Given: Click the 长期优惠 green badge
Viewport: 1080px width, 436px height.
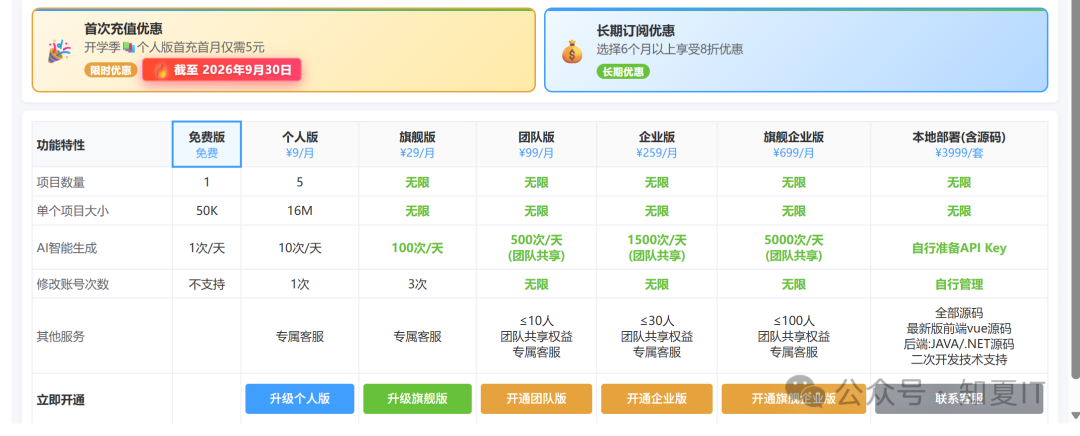Looking at the screenshot, I should click(x=623, y=72).
